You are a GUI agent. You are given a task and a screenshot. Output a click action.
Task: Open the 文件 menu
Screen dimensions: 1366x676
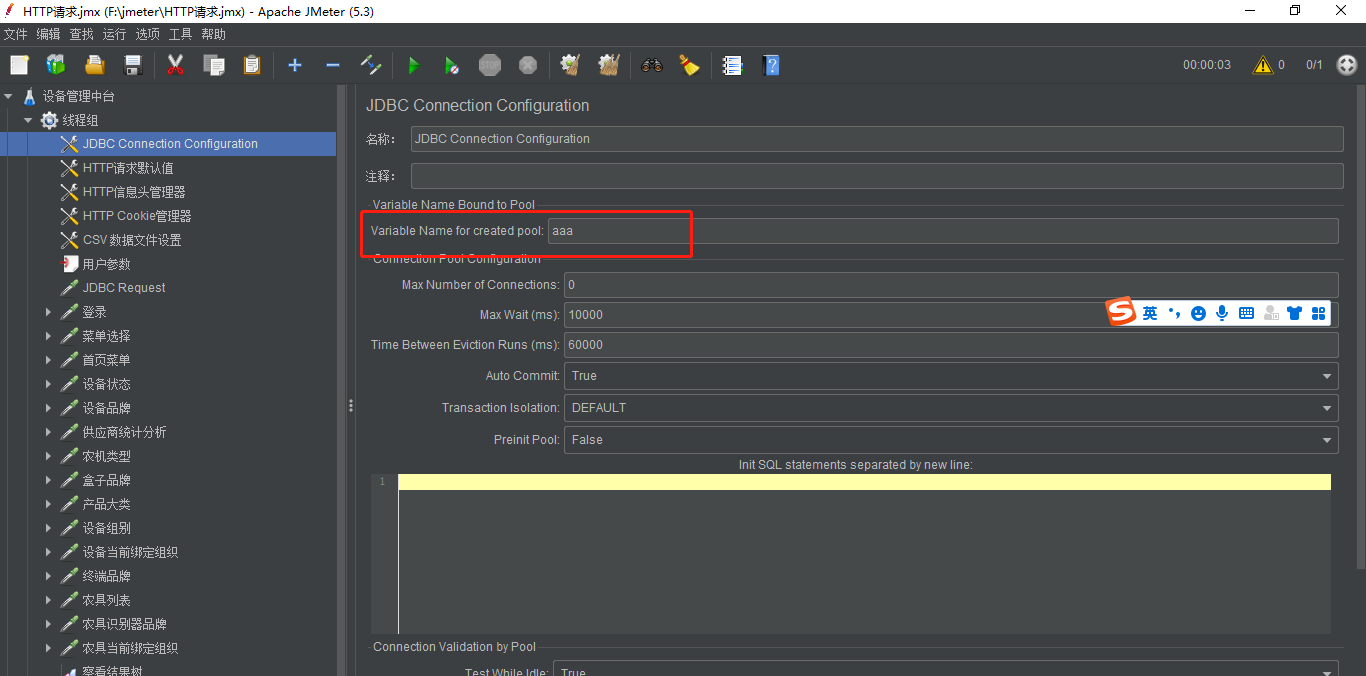(15, 34)
